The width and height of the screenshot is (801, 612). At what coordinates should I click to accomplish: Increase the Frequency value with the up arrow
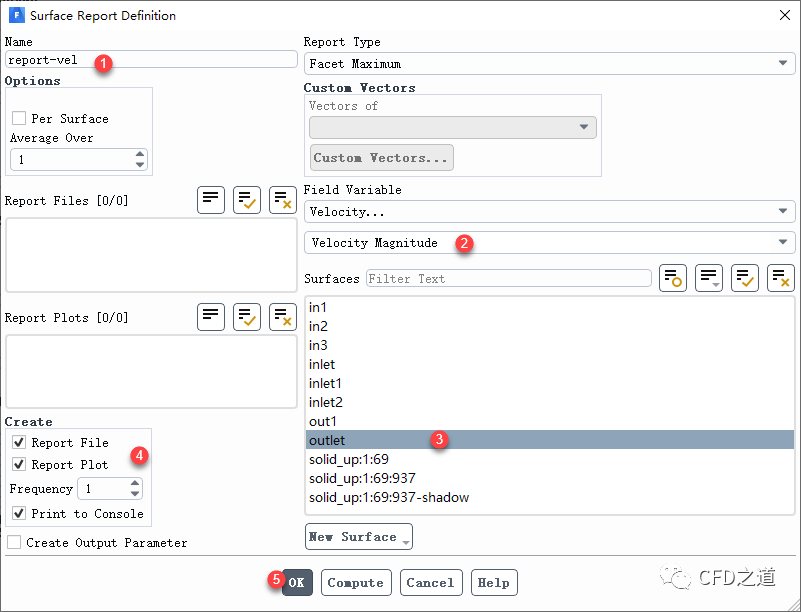[135, 484]
